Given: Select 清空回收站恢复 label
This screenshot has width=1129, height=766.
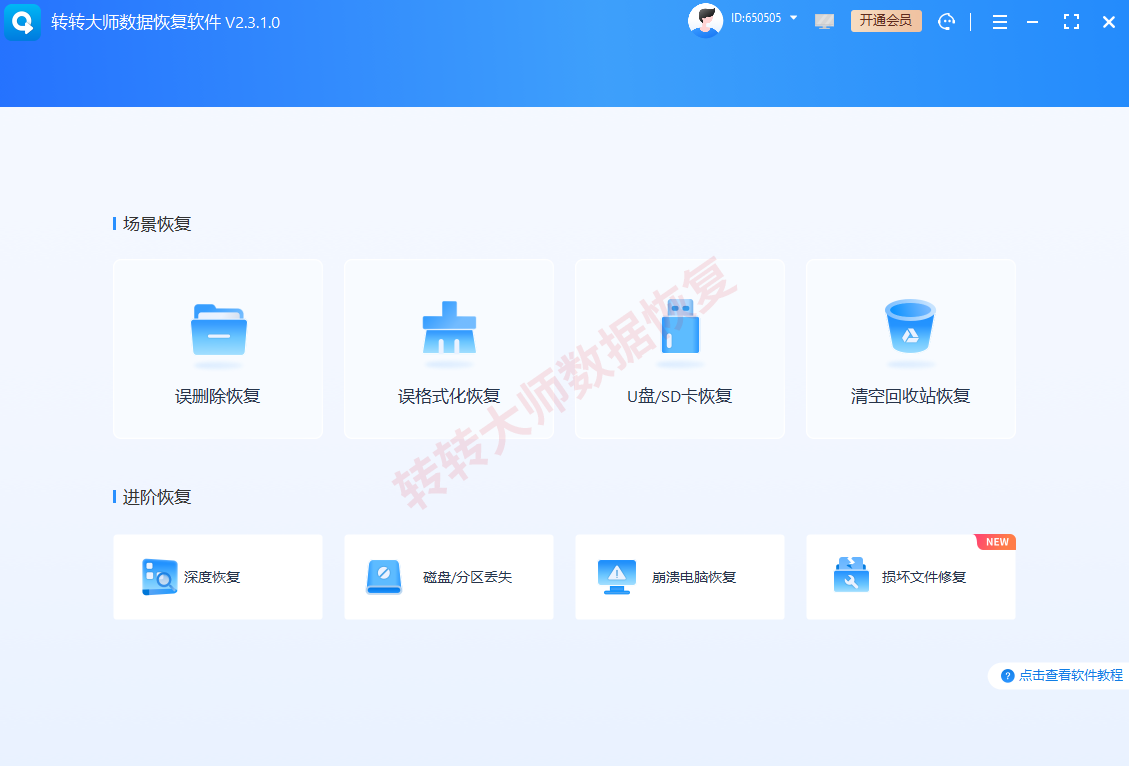Looking at the screenshot, I should (x=911, y=396).
